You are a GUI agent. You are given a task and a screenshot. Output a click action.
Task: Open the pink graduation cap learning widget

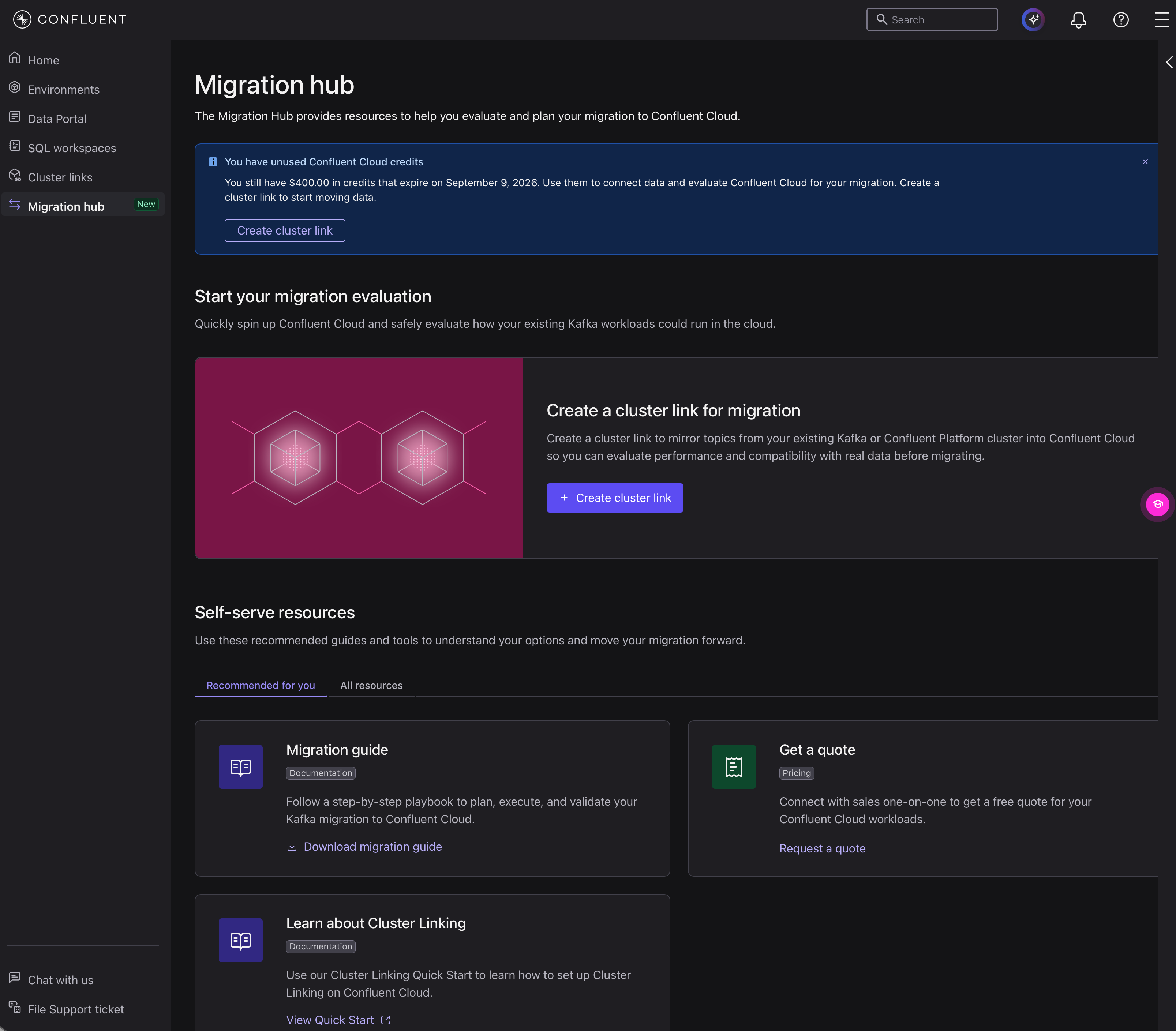coord(1158,505)
